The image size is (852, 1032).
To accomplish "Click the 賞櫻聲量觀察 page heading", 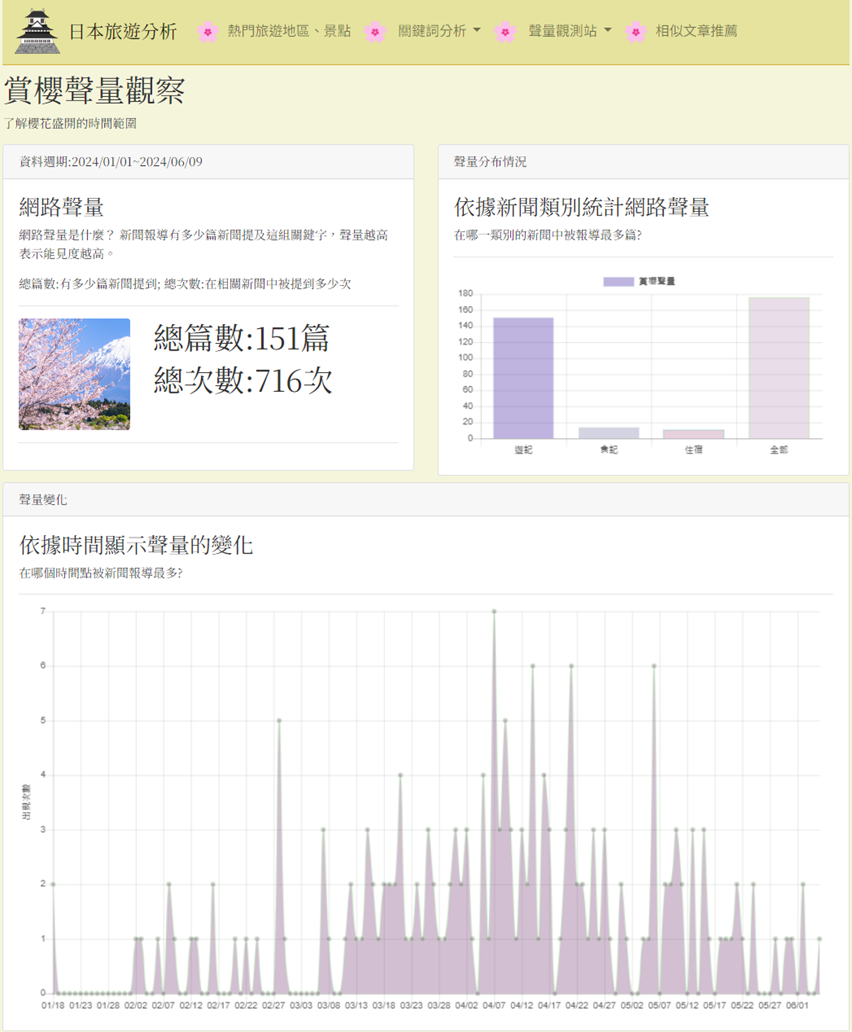I will [94, 91].
